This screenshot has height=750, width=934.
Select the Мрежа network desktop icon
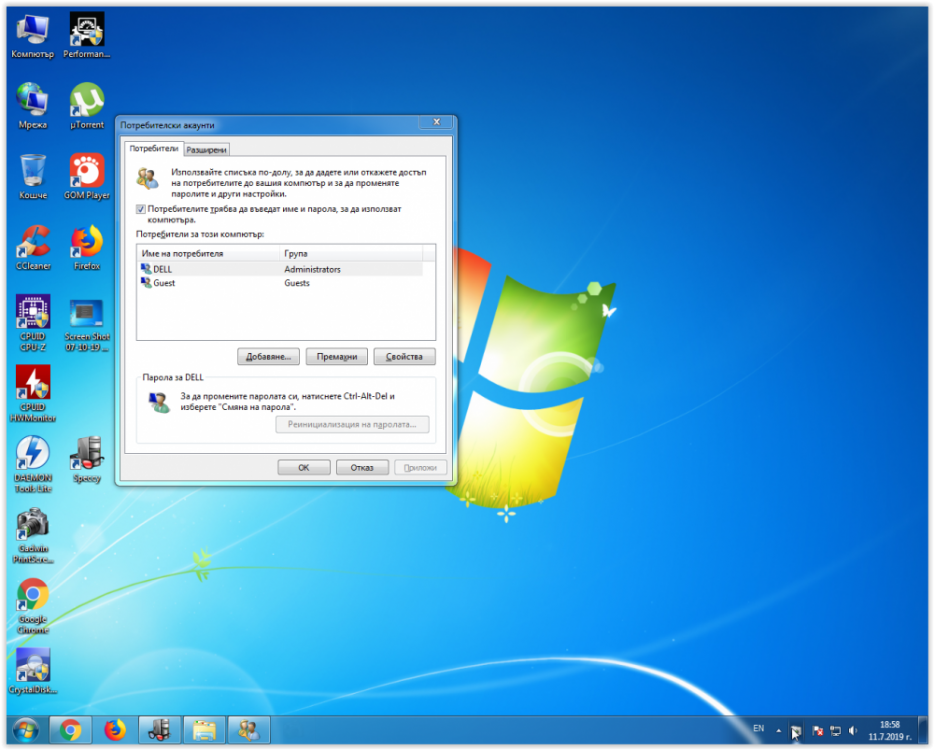click(33, 106)
